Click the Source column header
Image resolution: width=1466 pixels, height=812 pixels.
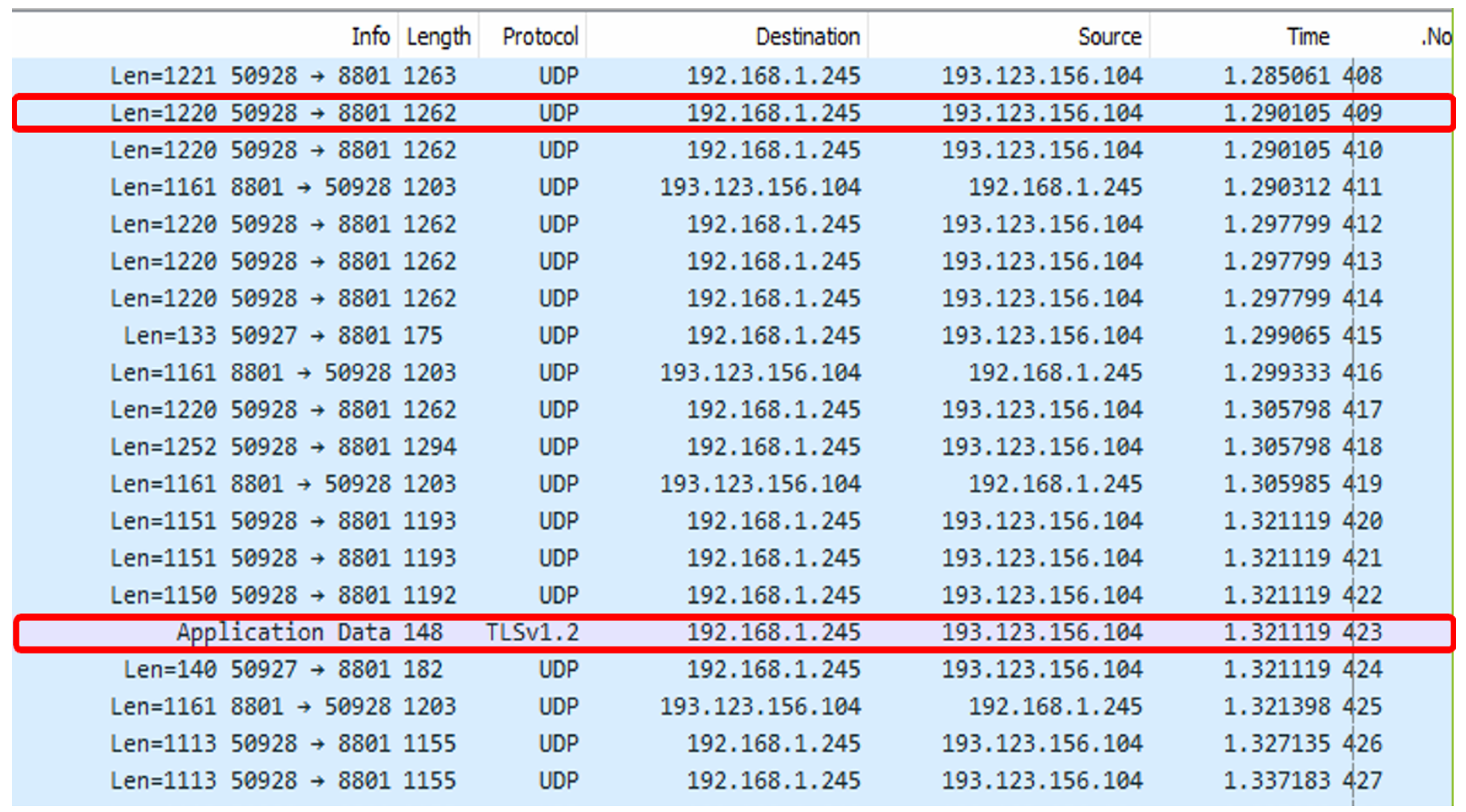coord(1109,37)
